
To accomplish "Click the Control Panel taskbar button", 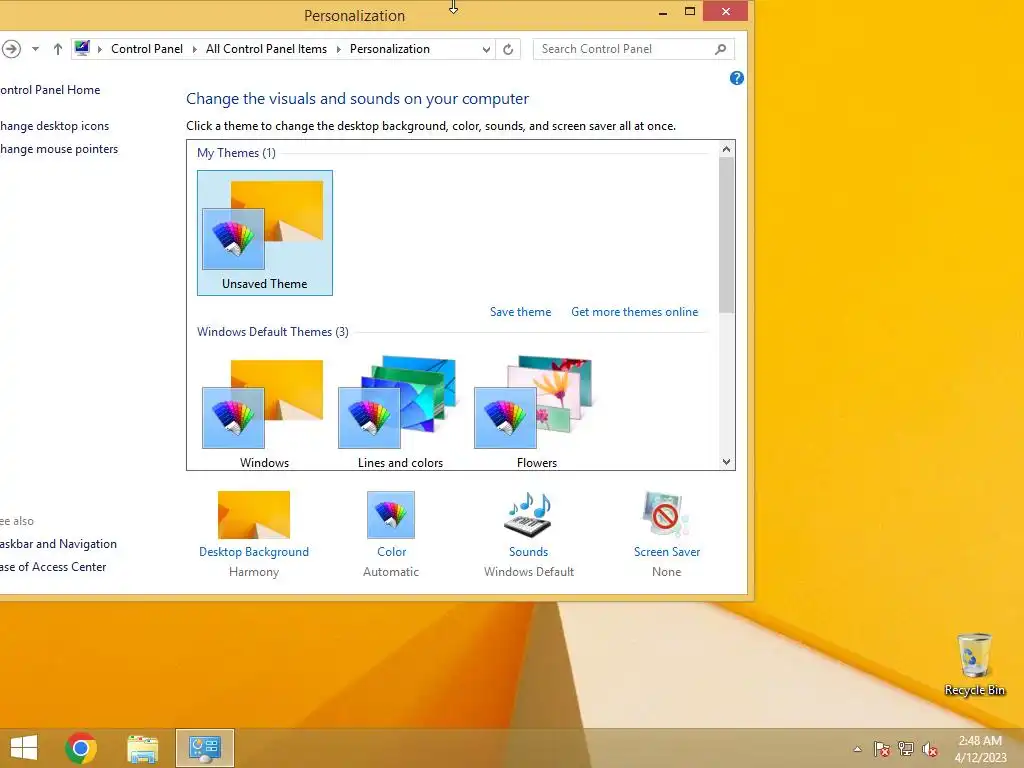I will [x=204, y=748].
